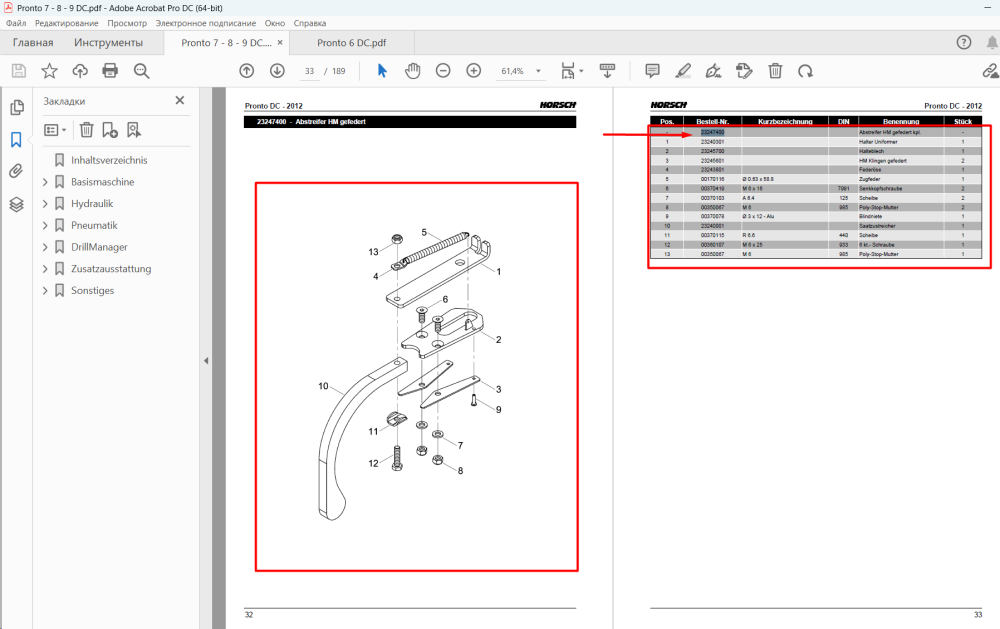
Task: Click the scrolling mode keyboard icon
Action: coord(607,71)
